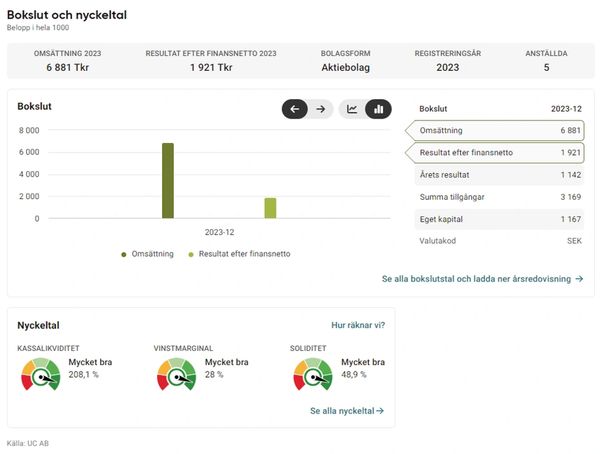
Task: Click the light green Resultat bar
Action: (x=270, y=208)
